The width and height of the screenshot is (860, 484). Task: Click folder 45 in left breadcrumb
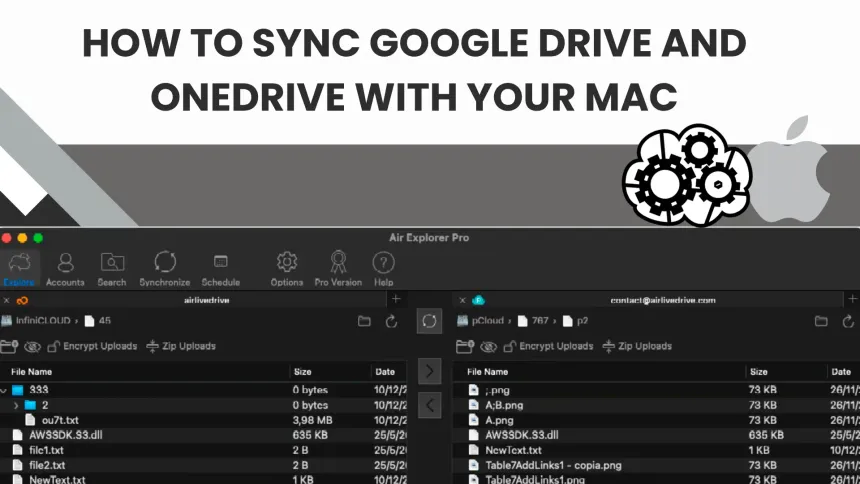98,321
